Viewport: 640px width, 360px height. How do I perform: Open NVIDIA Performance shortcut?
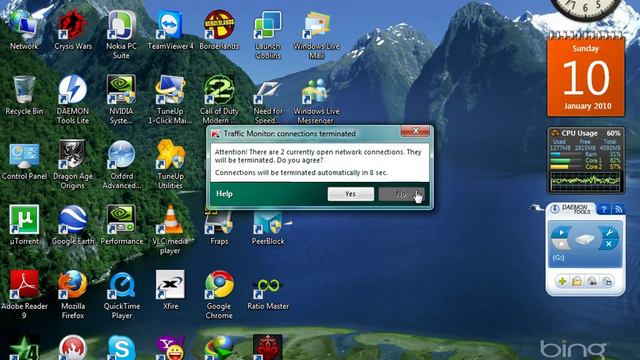[x=121, y=226]
